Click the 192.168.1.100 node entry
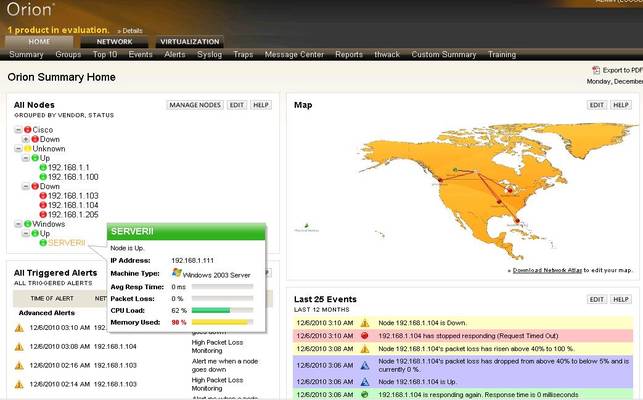Viewport: 643px width, 400px height. (x=73, y=177)
